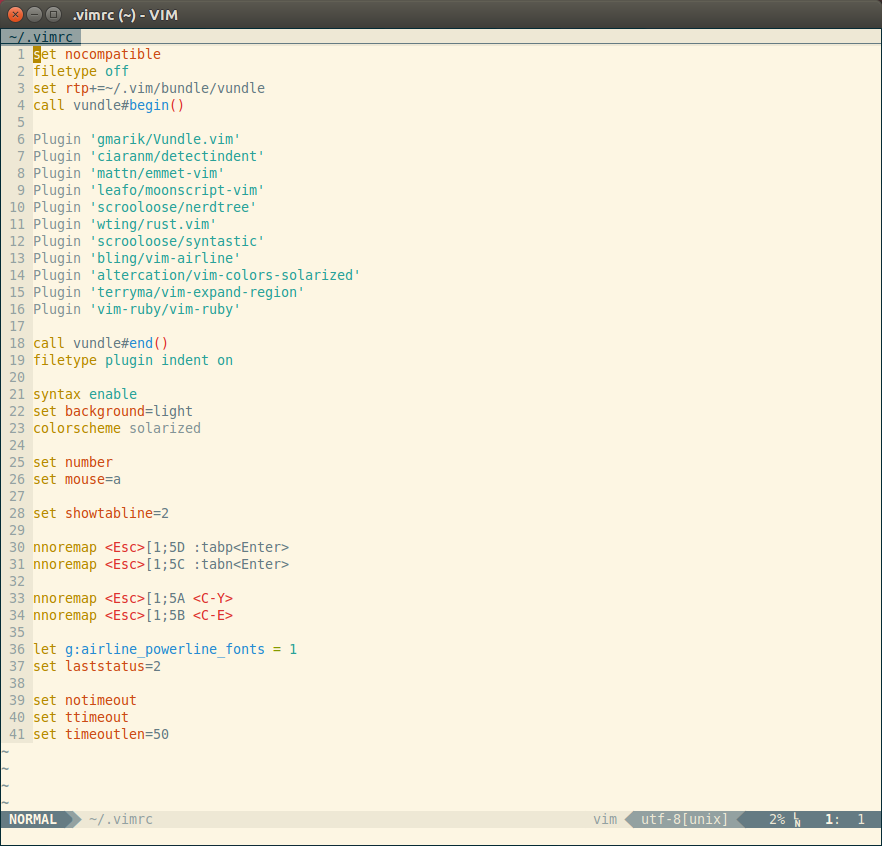
Task: Click the nnoremap line with :tabn<Enter>
Action: click(161, 564)
